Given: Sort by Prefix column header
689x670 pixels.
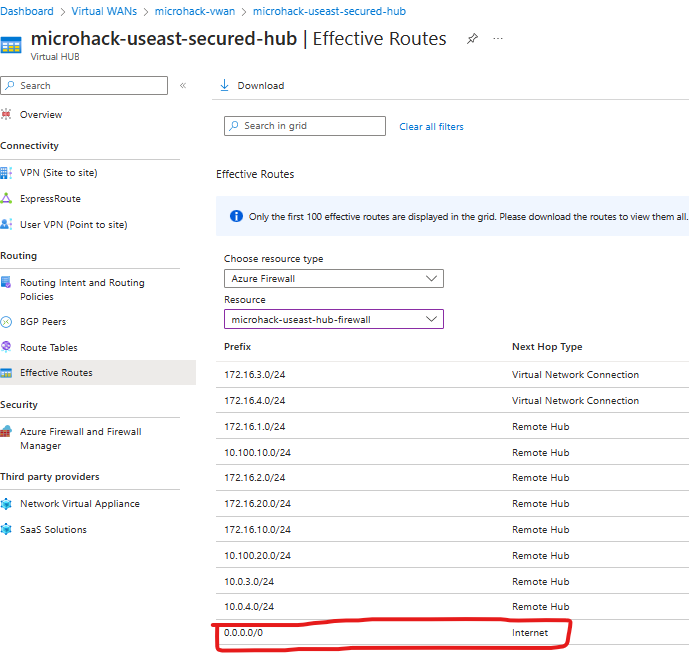Looking at the screenshot, I should 237,347.
